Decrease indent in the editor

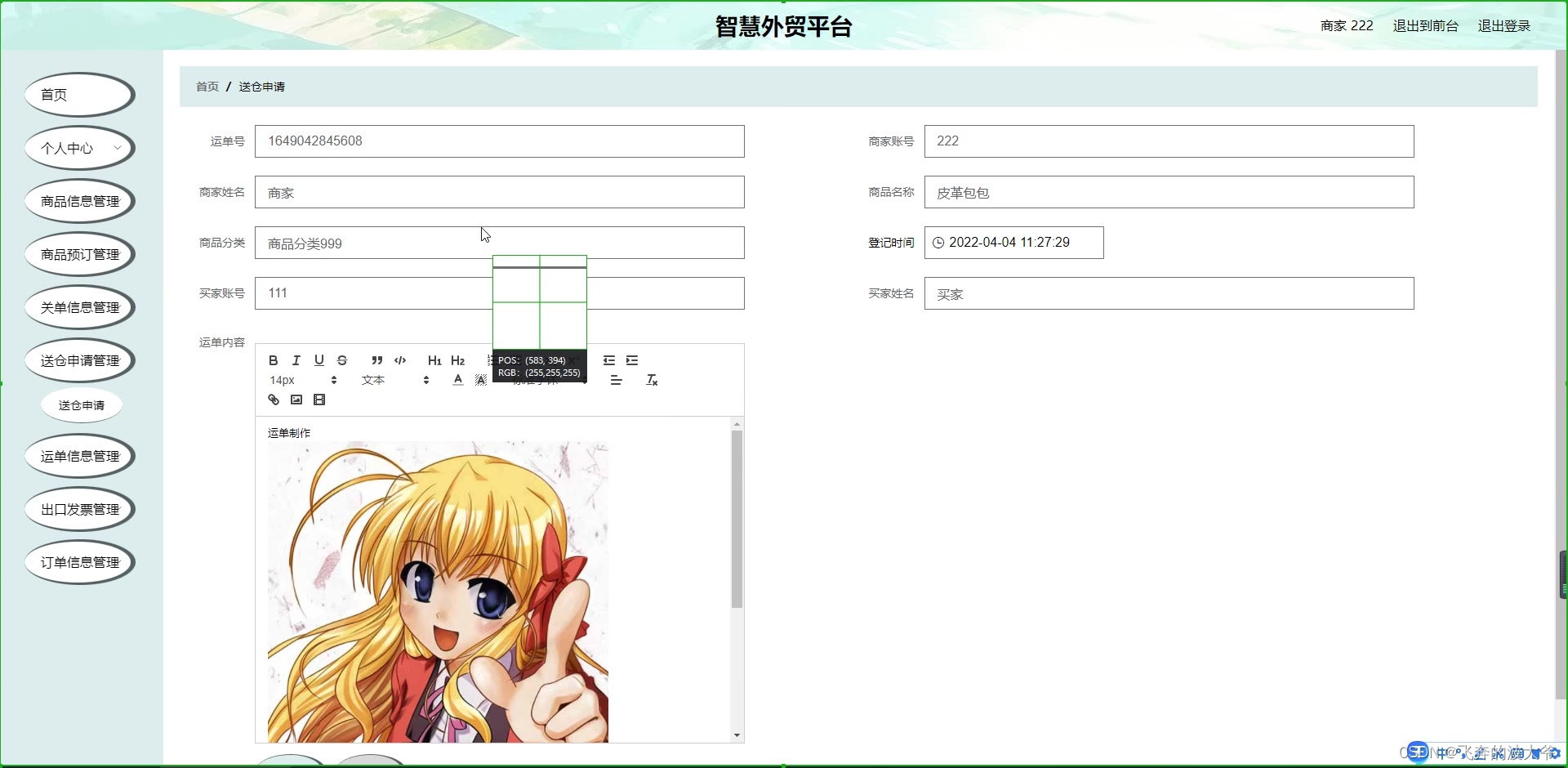tap(609, 360)
